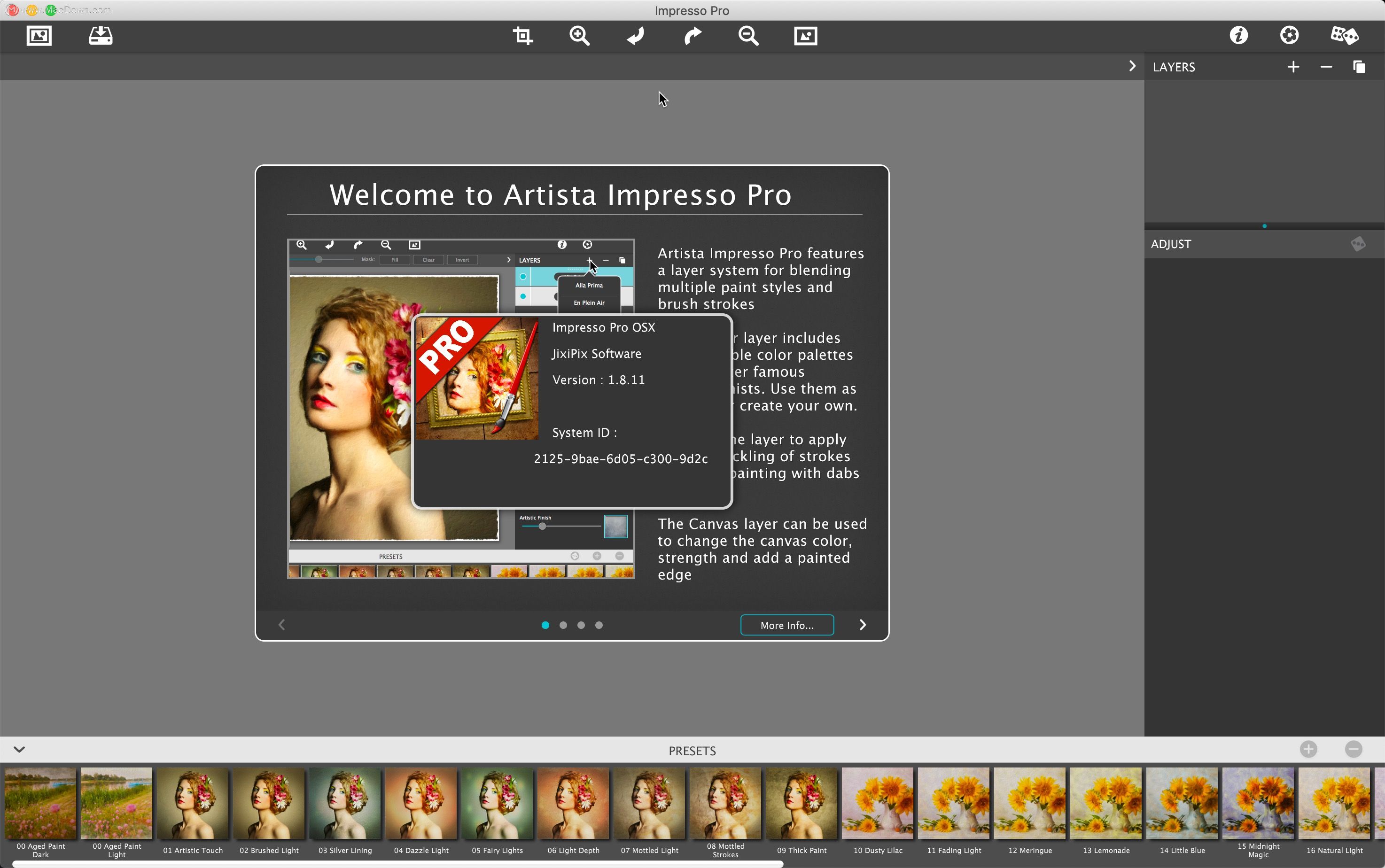
Task: Click the System ID value text
Action: pyautogui.click(x=621, y=459)
